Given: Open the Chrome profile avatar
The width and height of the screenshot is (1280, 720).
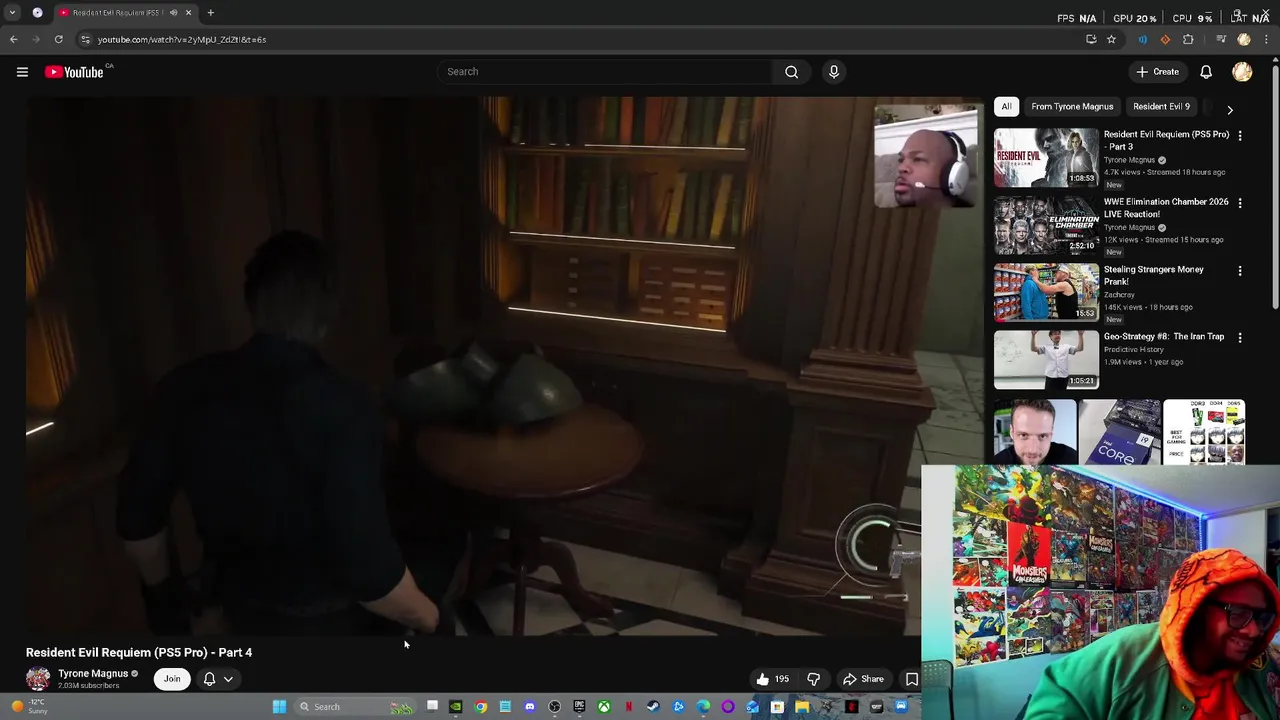Looking at the screenshot, I should pos(1244,39).
